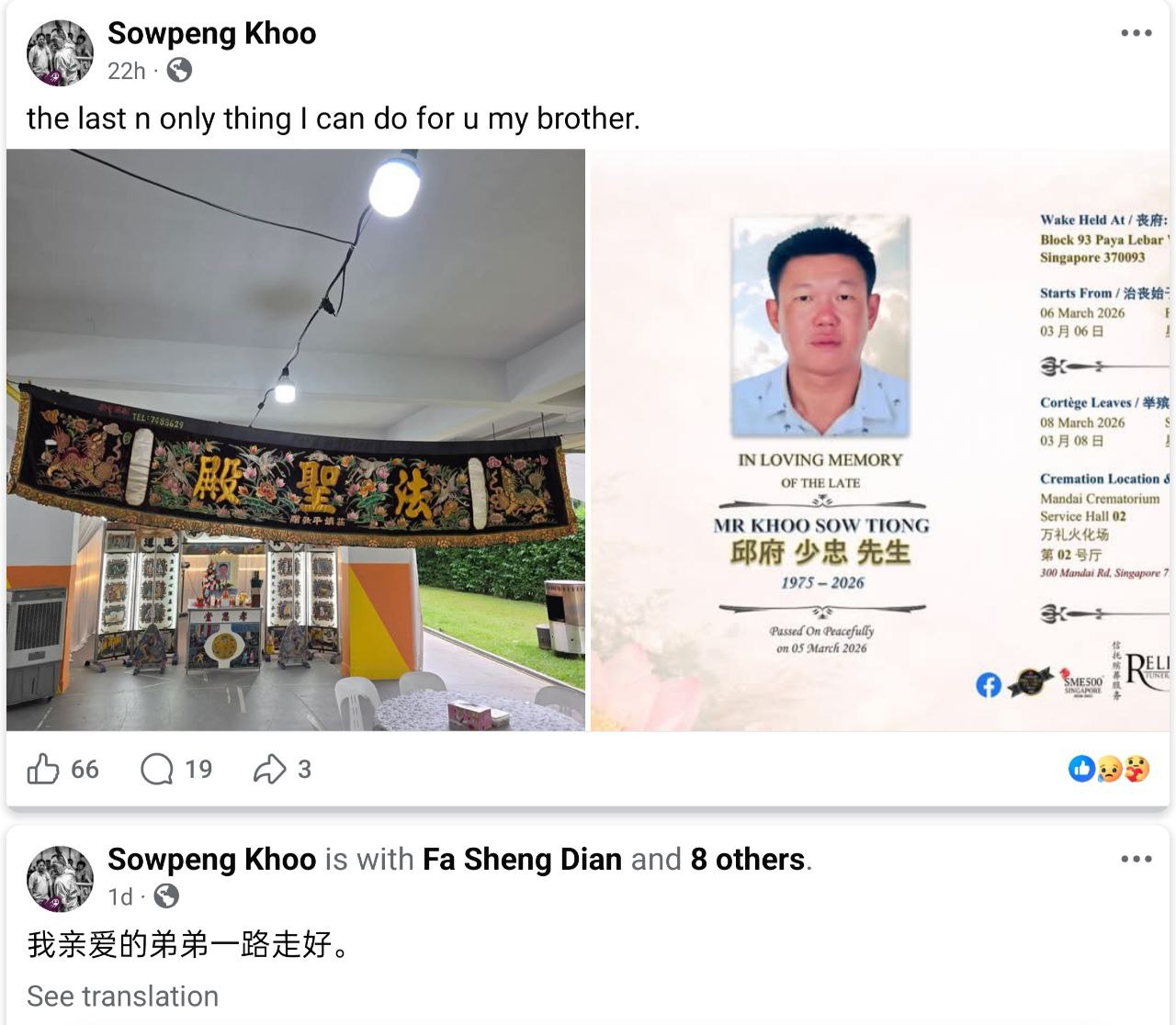
Task: Click the 22h timestamp
Action: coord(127,71)
